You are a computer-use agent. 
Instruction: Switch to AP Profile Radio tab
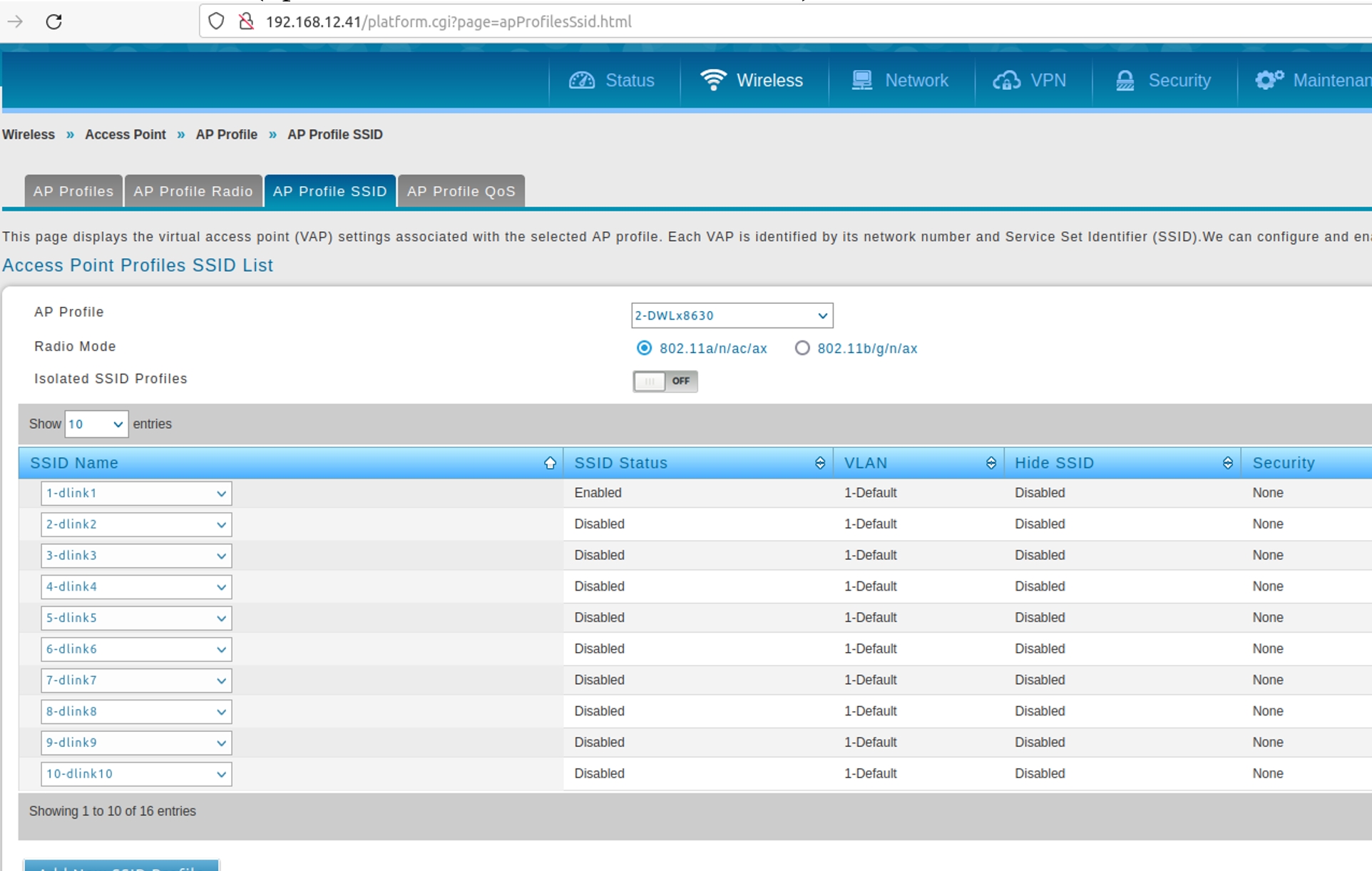(193, 191)
